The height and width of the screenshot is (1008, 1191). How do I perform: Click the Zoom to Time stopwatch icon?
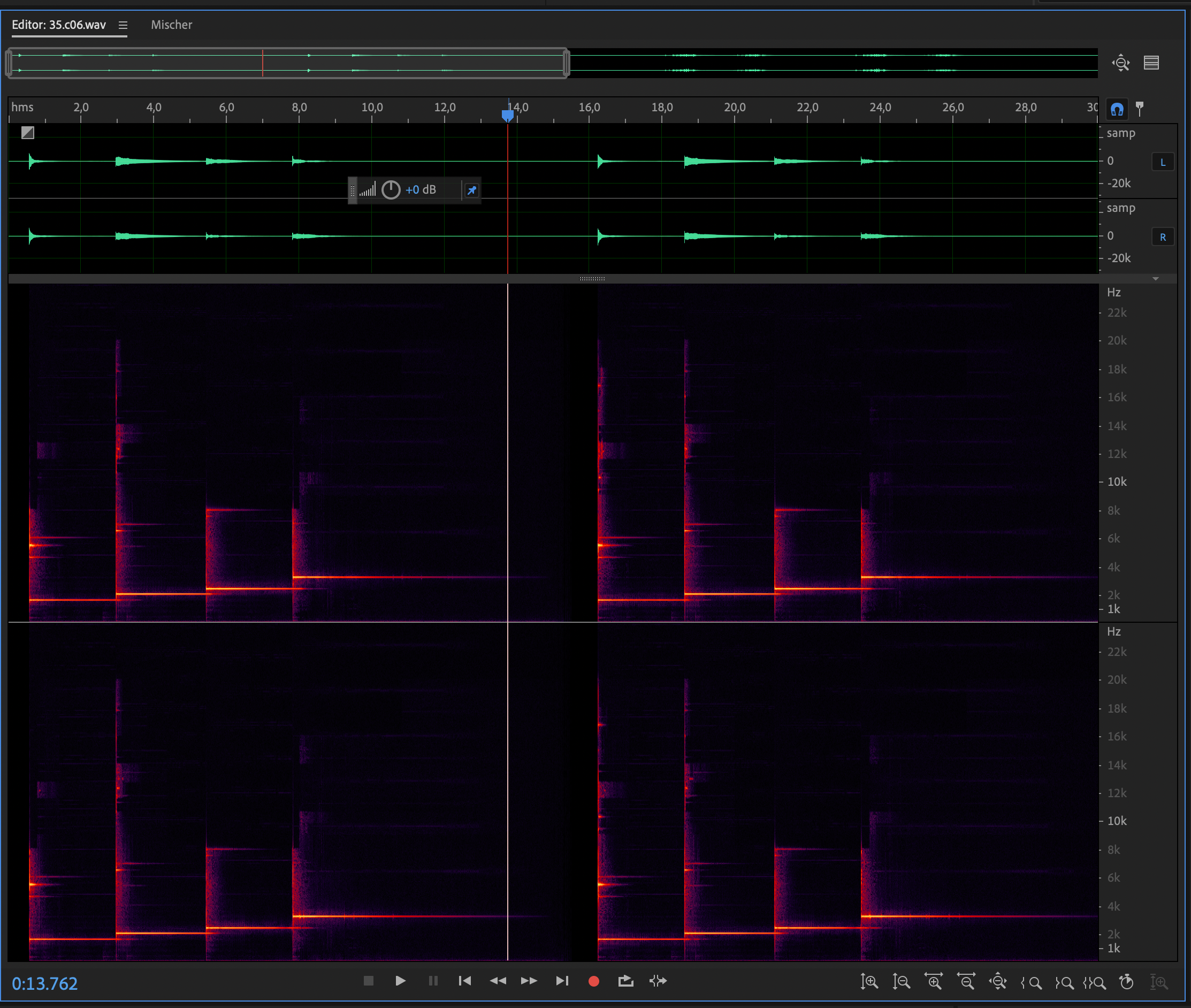1126,982
